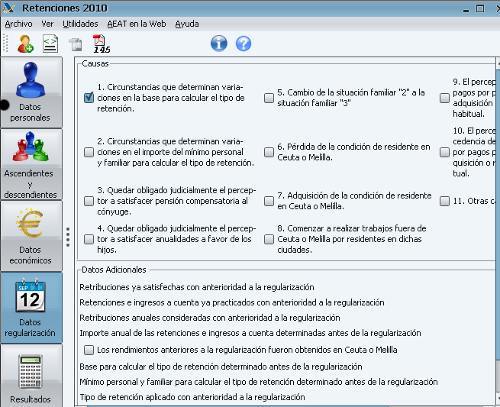This screenshot has width=500, height=407.
Task: Enable cause 6 pérdida residente Ceuta Melilla
Action: pyautogui.click(x=269, y=152)
